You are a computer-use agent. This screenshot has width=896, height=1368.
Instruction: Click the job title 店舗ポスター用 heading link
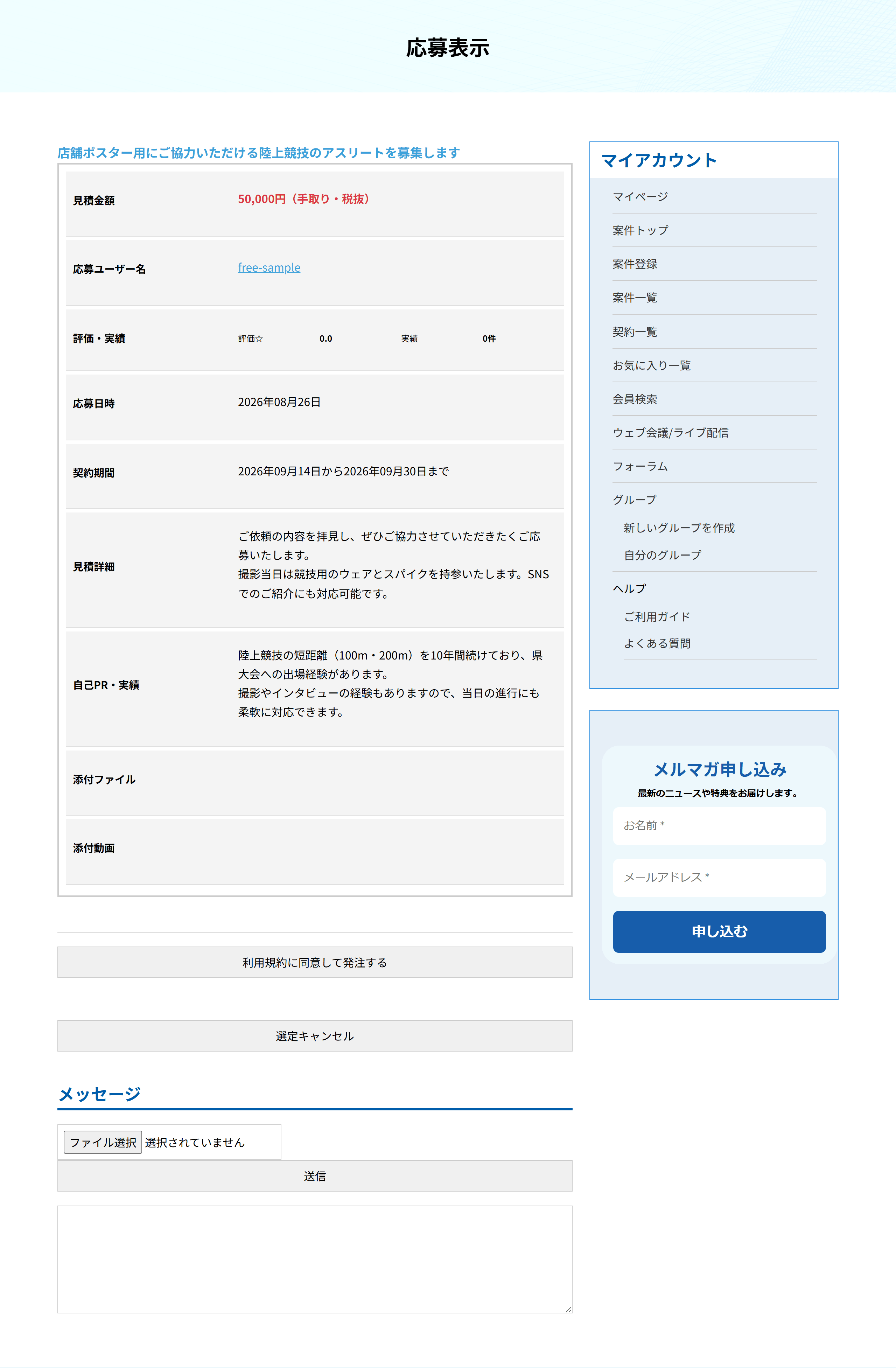click(259, 153)
